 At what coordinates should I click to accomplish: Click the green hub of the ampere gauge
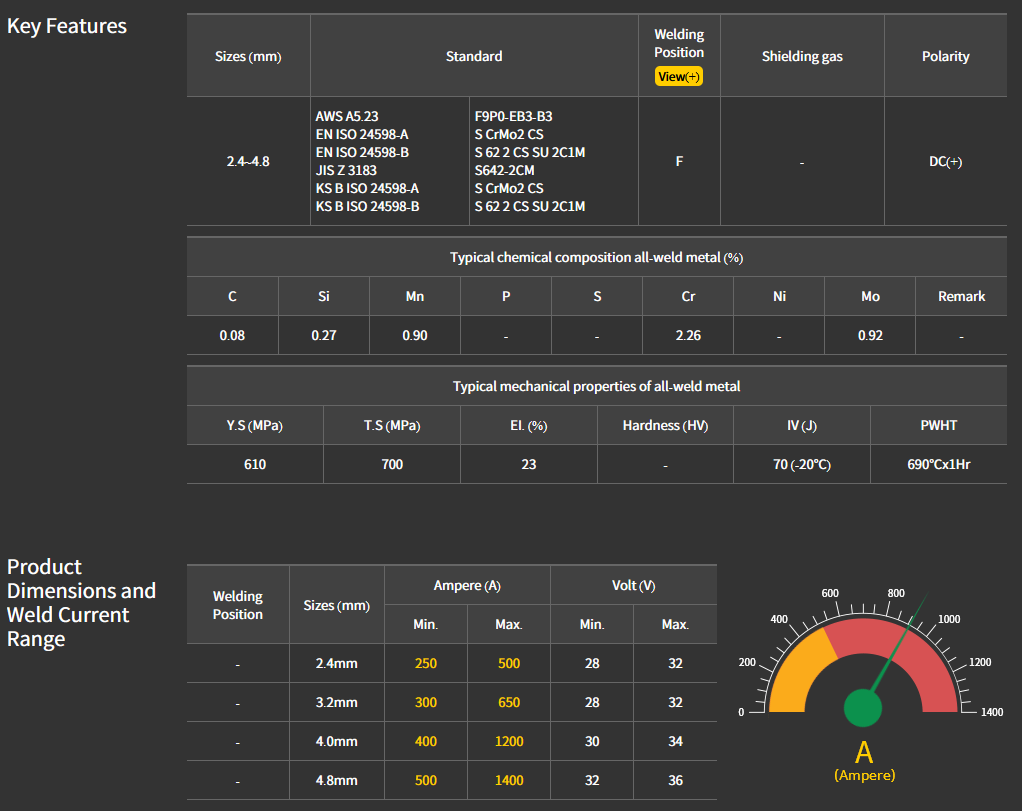863,707
